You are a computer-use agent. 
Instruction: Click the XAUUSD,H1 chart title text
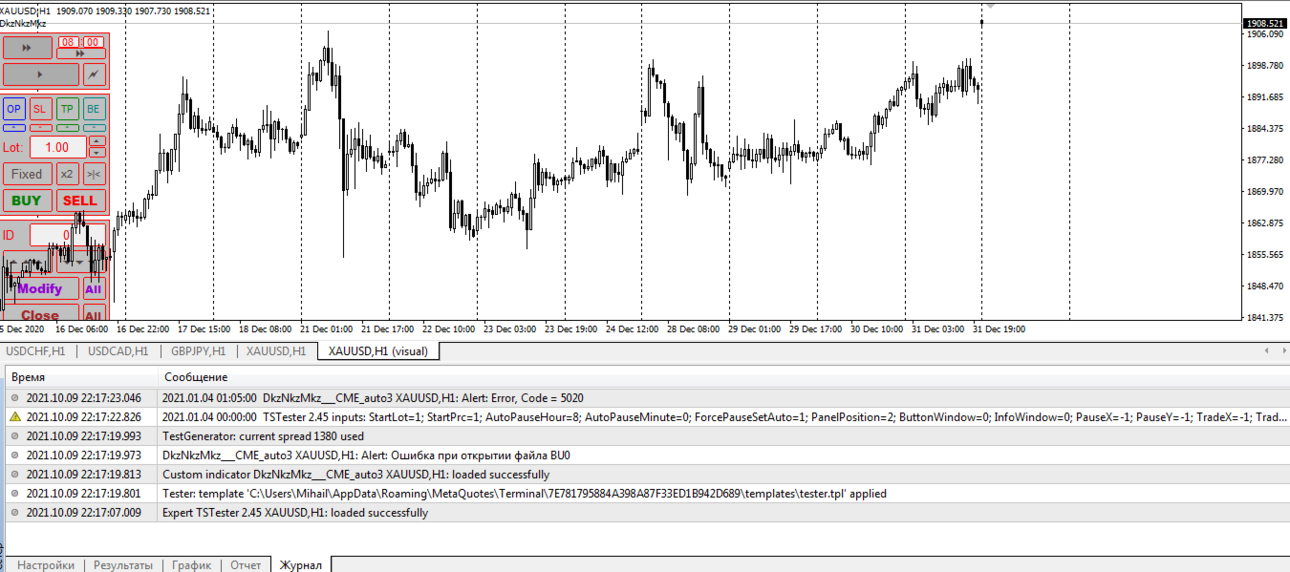tap(26, 11)
